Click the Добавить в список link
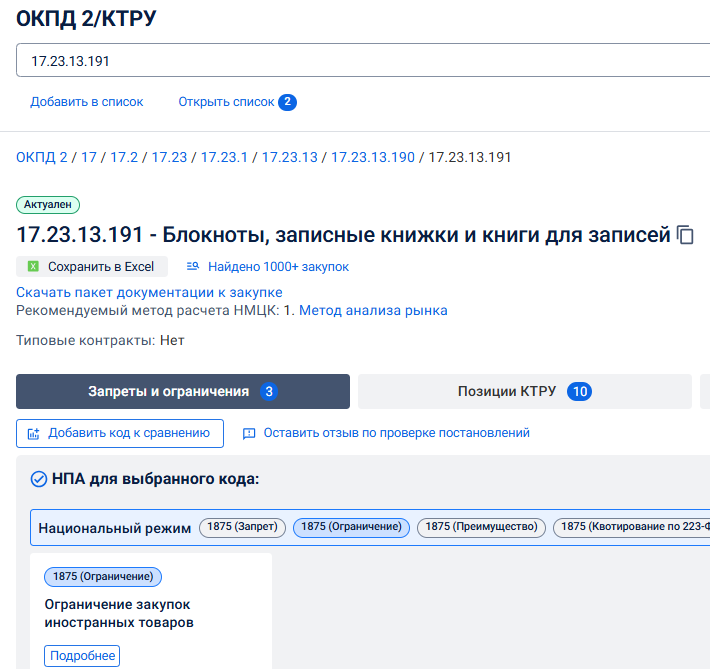710x669 pixels. click(x=87, y=102)
